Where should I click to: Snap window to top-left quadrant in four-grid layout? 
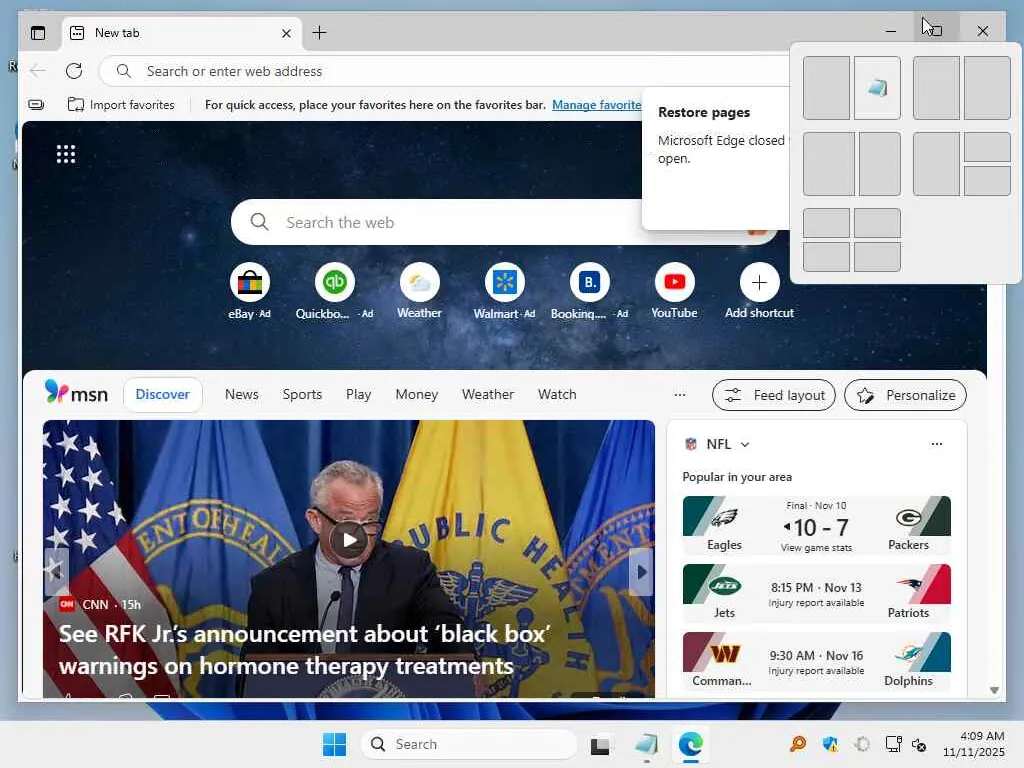826,223
